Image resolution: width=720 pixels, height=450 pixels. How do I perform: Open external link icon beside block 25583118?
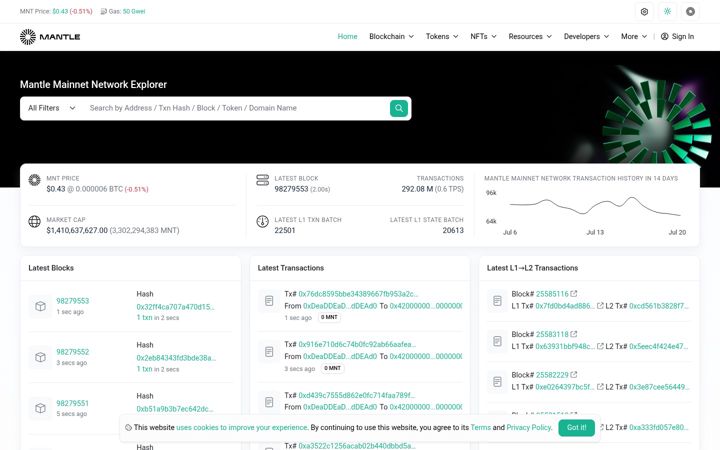click(574, 334)
